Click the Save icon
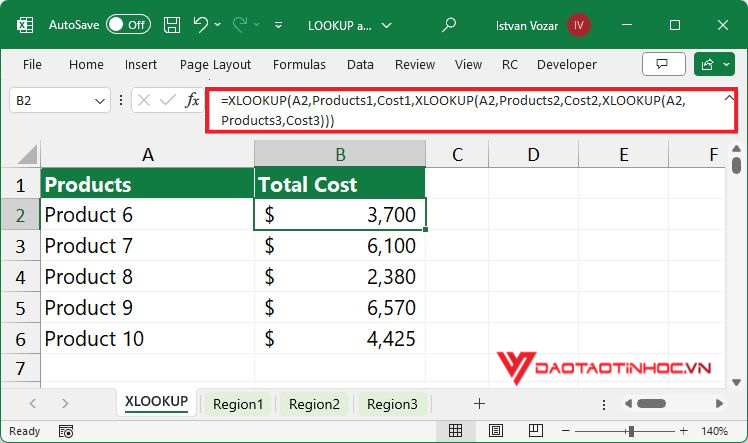This screenshot has height=443, width=748. point(172,25)
